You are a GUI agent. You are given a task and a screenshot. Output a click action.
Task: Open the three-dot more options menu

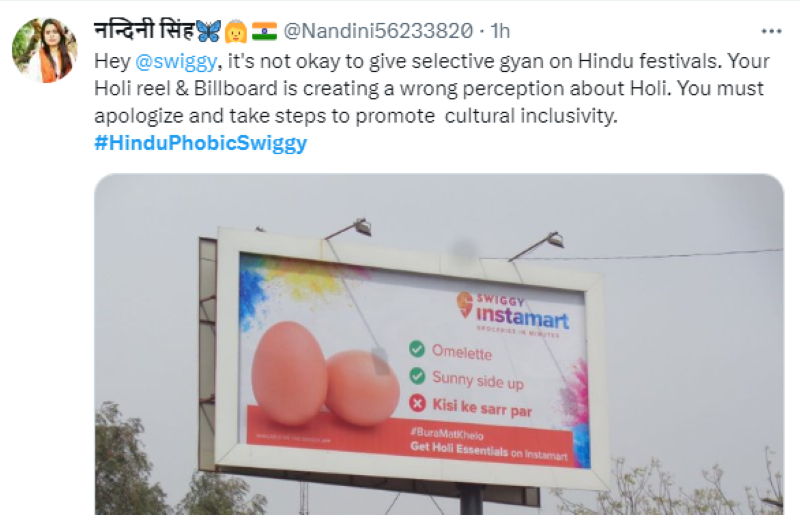pyautogui.click(x=771, y=32)
